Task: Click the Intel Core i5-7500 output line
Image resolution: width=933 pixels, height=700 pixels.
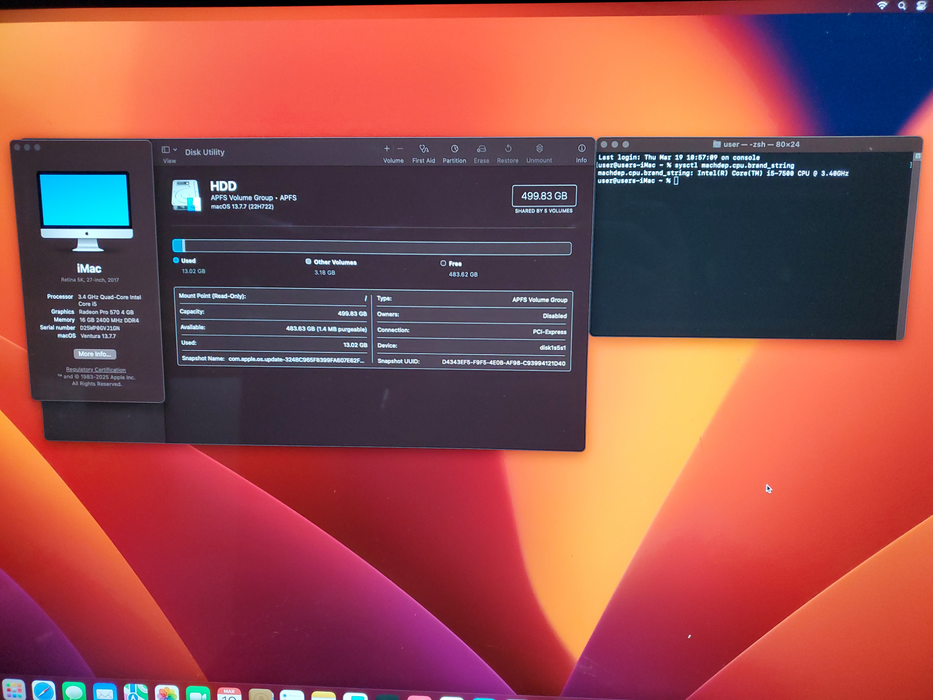Action: click(x=723, y=173)
